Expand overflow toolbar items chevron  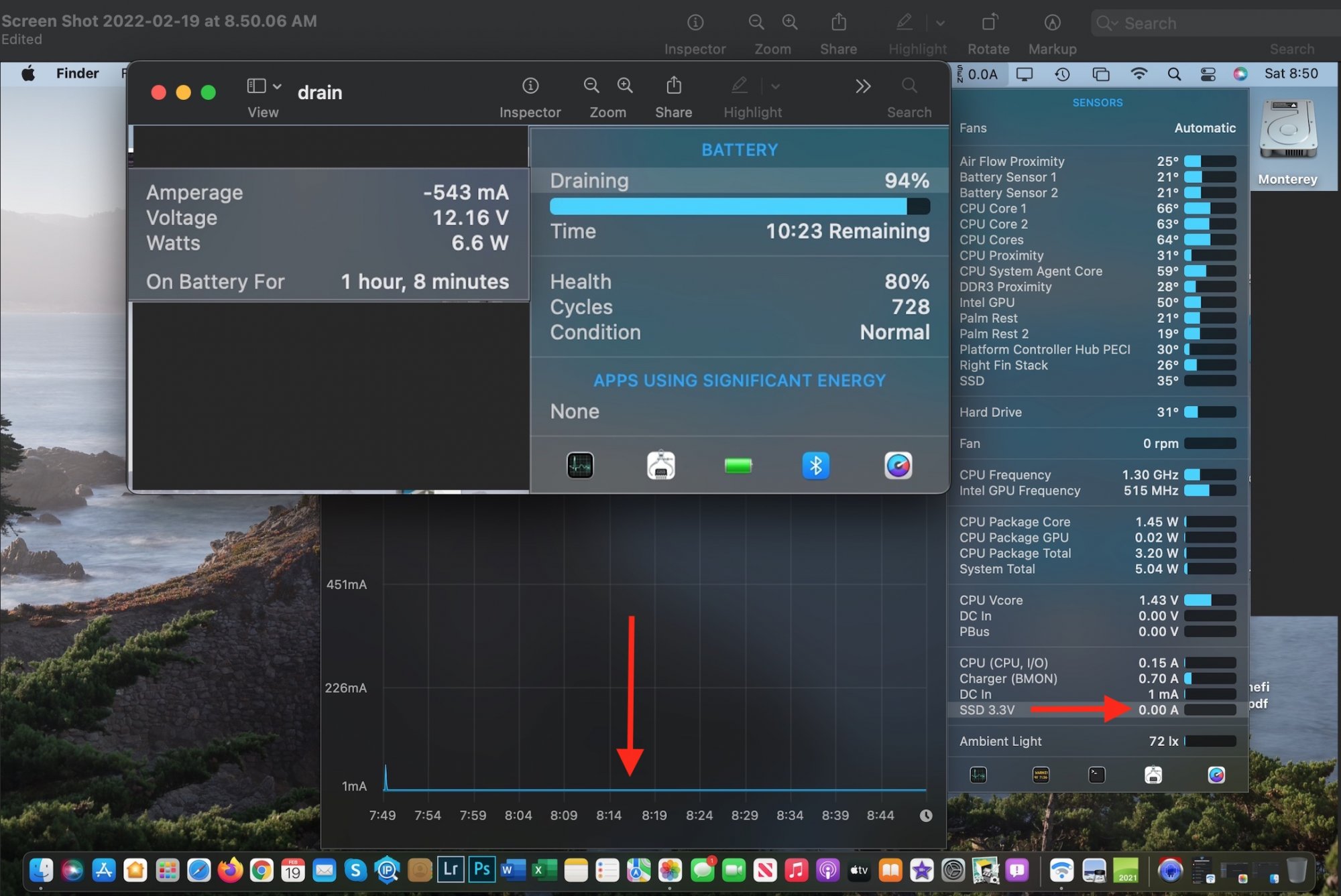[x=863, y=87]
